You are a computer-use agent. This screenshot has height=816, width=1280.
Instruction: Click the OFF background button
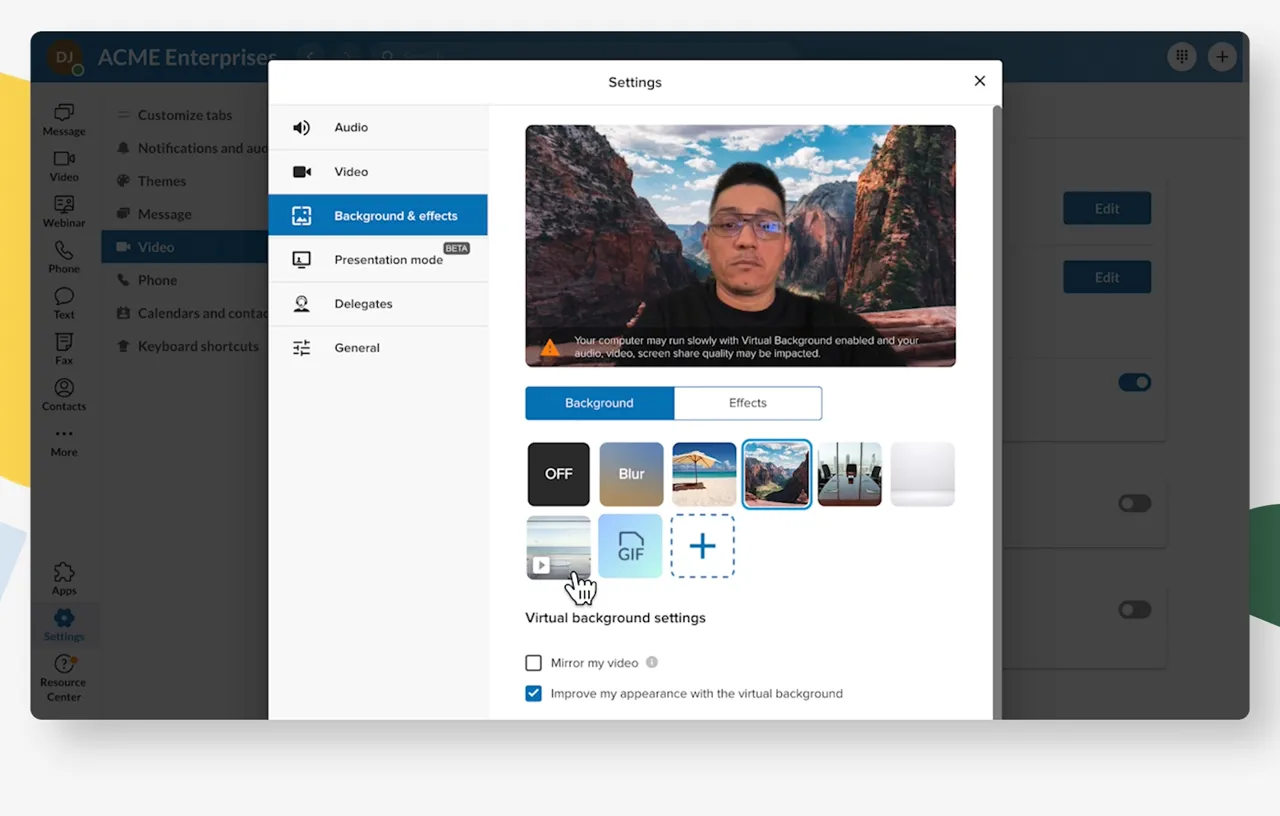[x=558, y=474]
